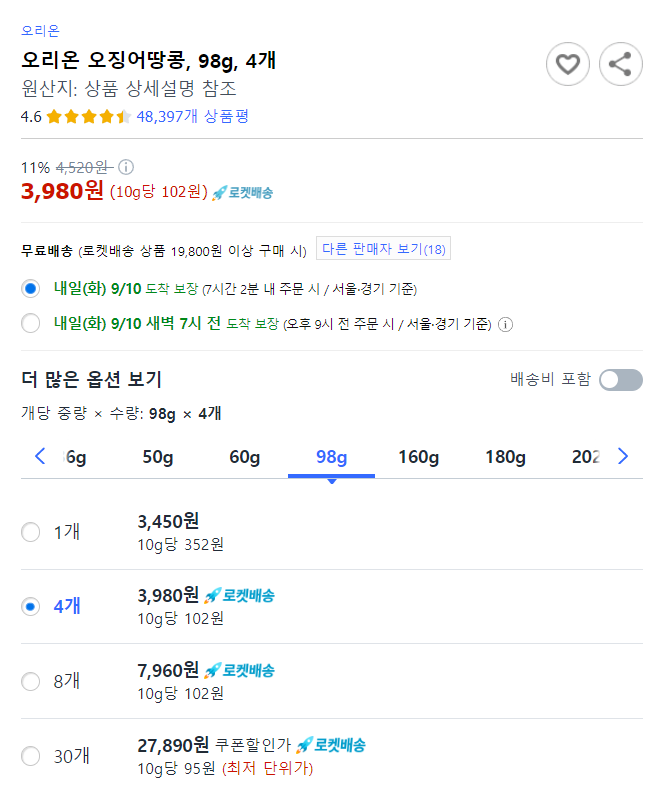Open 다른 판매자 보기(18) button
The height and width of the screenshot is (794, 668).
click(x=383, y=249)
